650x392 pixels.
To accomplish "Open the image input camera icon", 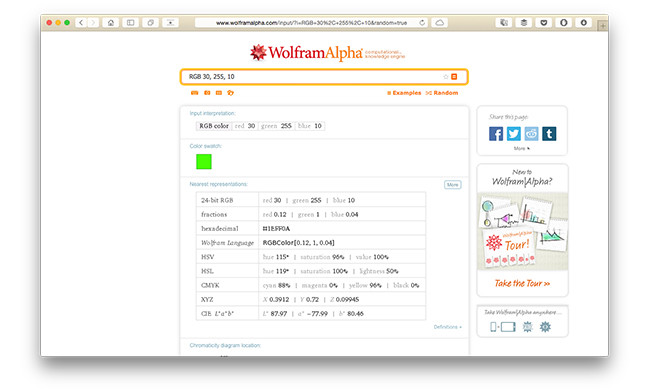I will tap(207, 93).
